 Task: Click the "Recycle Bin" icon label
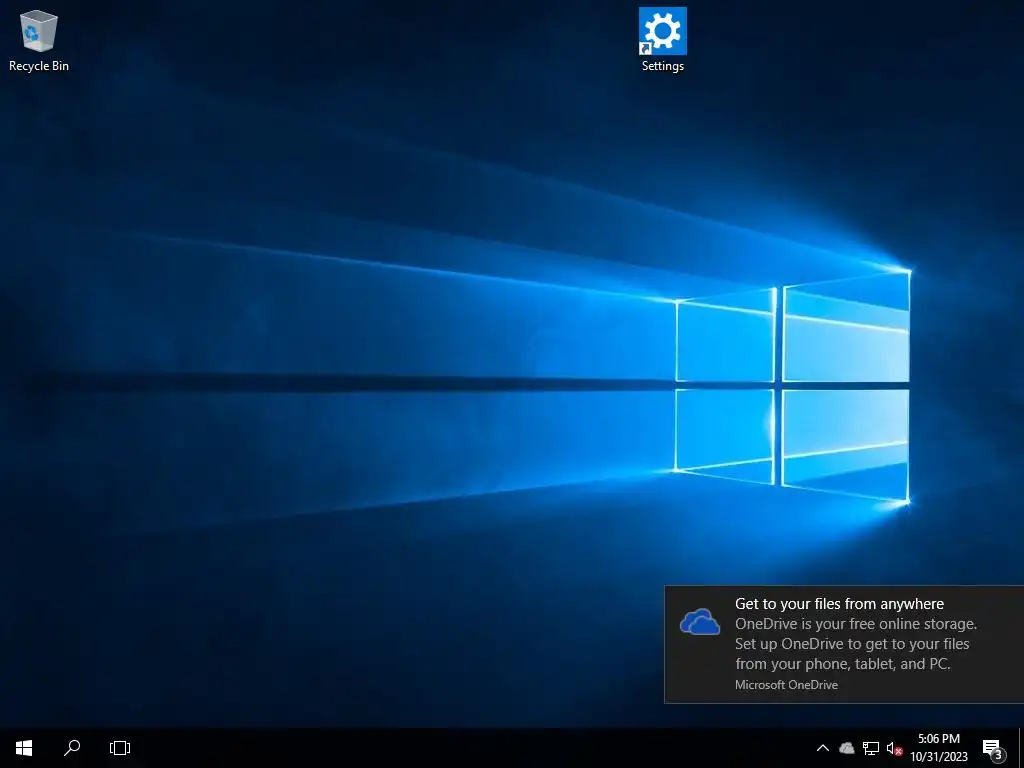pos(39,66)
